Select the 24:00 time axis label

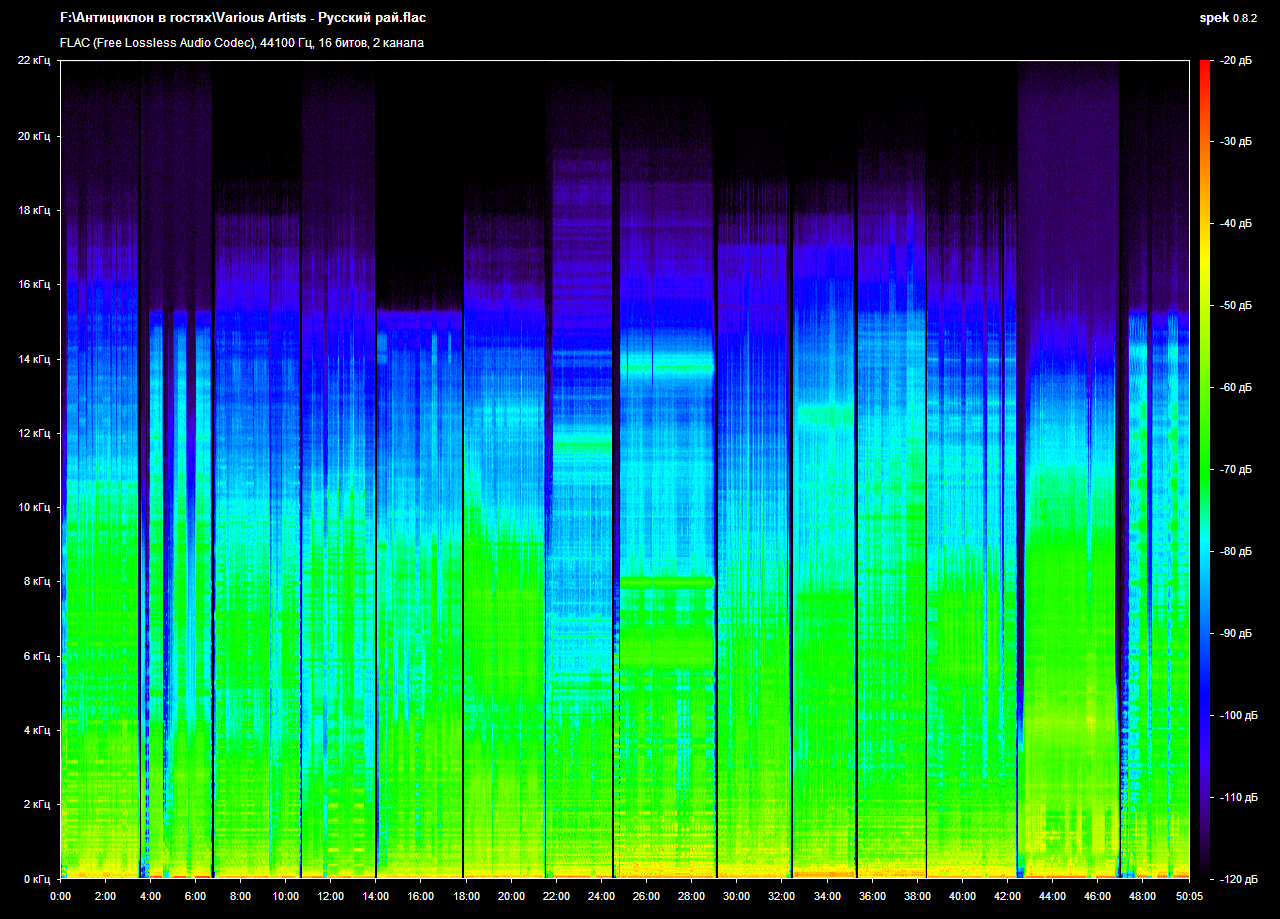(x=601, y=896)
